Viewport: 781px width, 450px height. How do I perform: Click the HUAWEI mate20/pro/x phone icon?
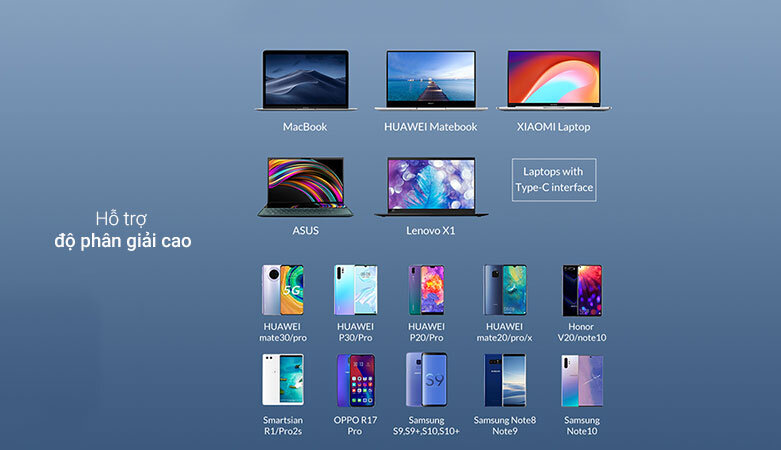tap(504, 291)
